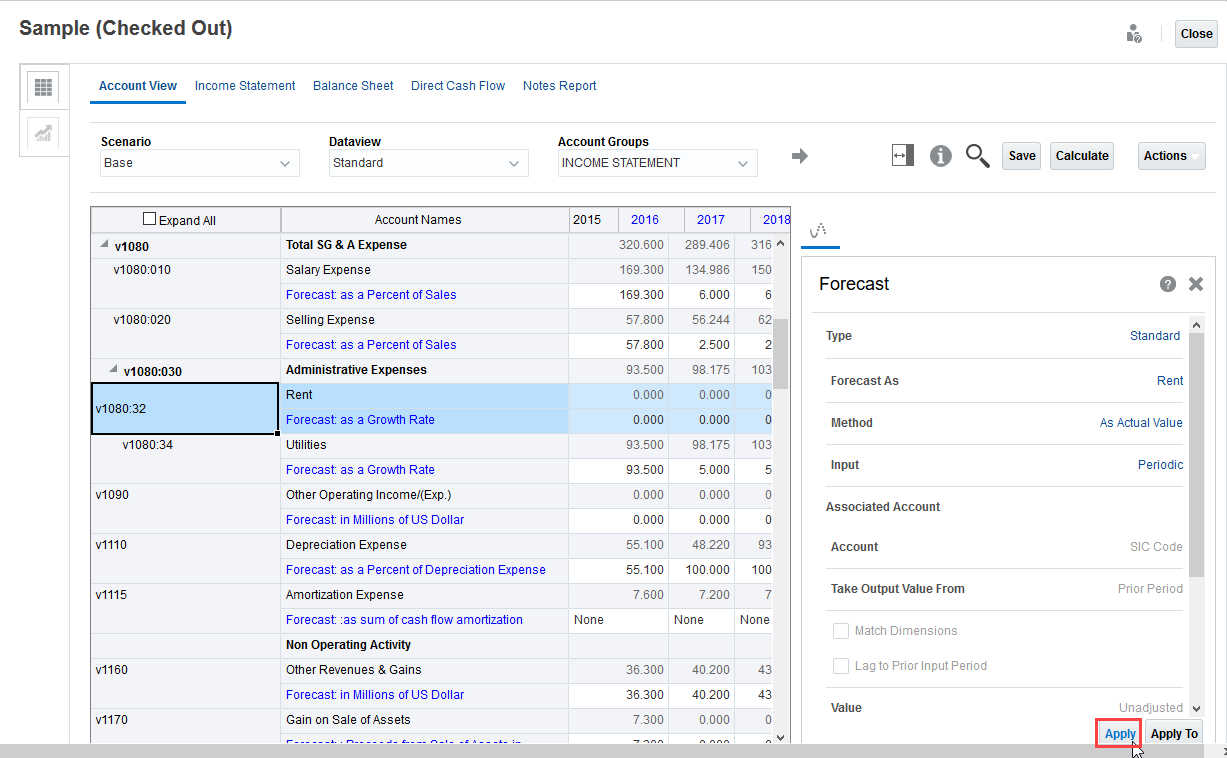Screen dimensions: 1227x758
Task: Open the Scenario dropdown
Action: (200, 163)
